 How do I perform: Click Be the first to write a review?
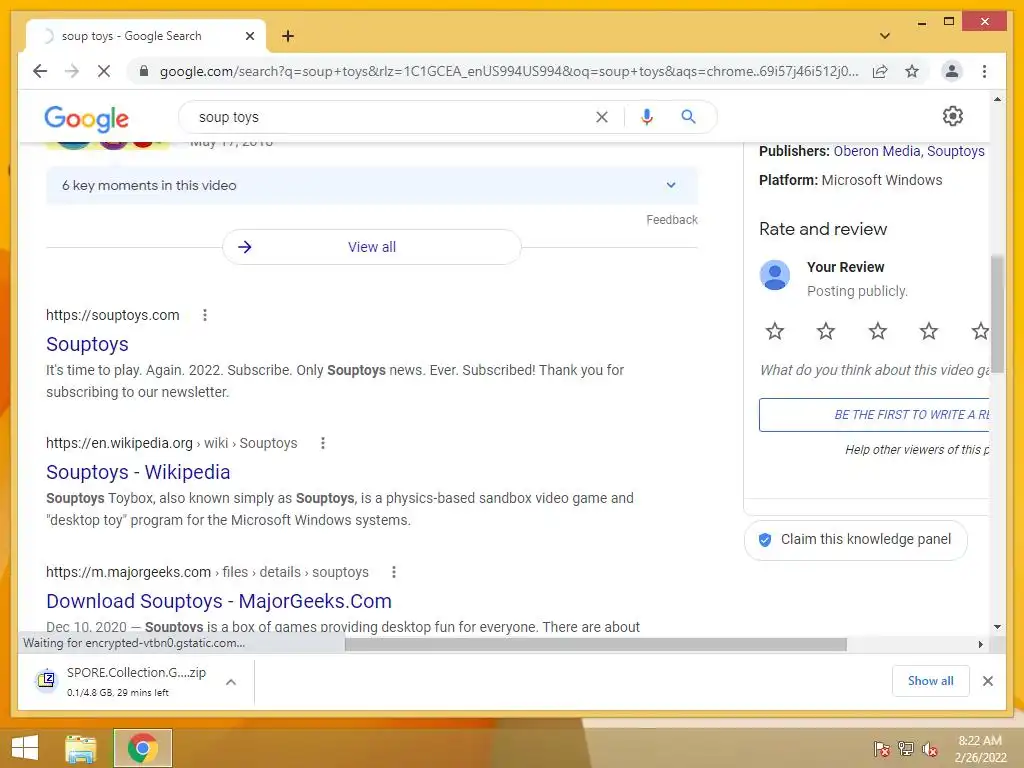pos(874,415)
